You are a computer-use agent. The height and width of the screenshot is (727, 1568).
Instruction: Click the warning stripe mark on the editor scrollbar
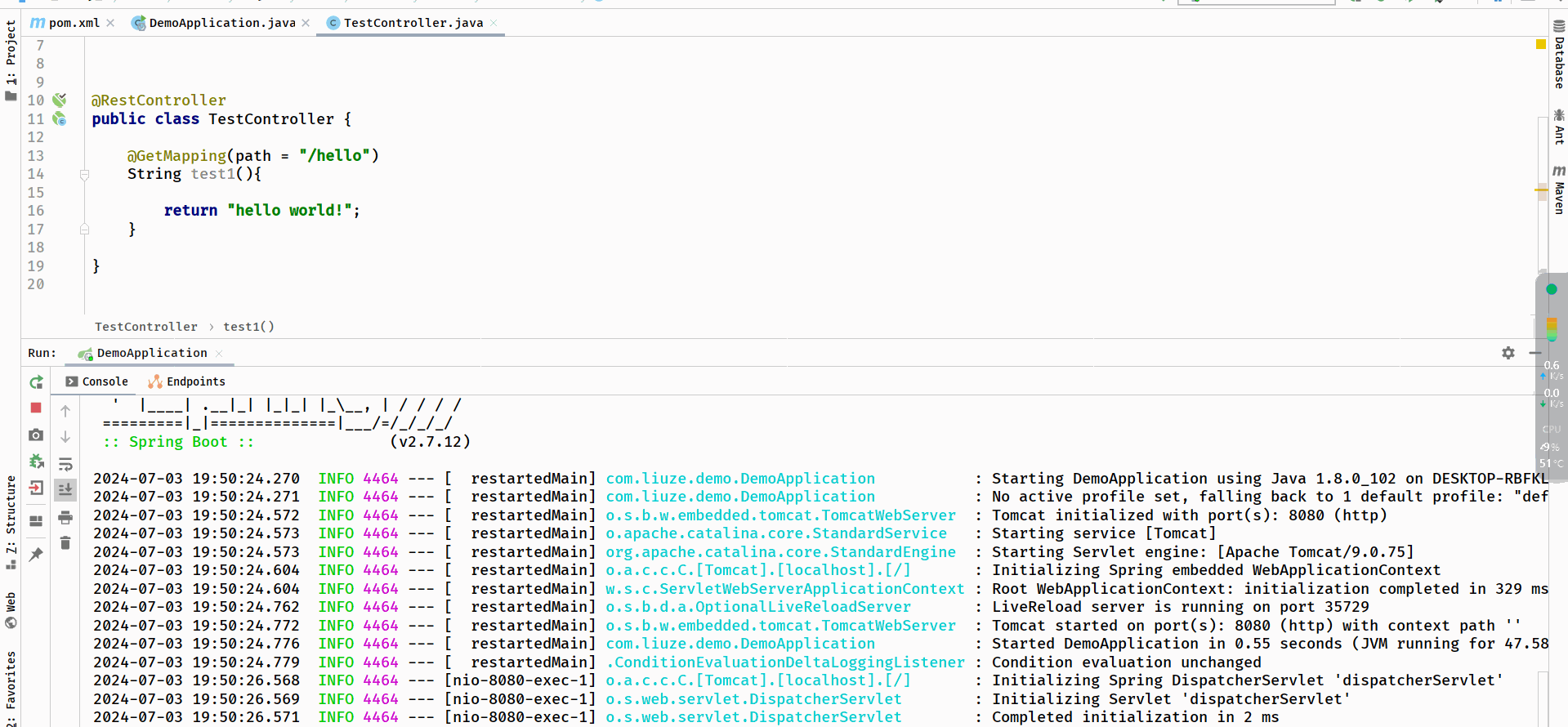point(1540,190)
